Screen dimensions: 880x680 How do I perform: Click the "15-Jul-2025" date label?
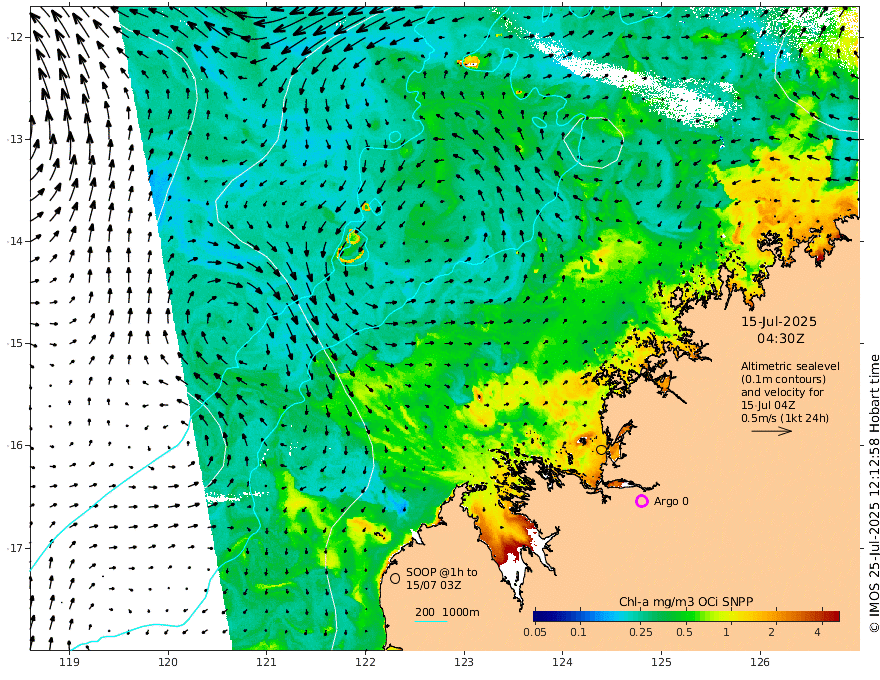779,322
